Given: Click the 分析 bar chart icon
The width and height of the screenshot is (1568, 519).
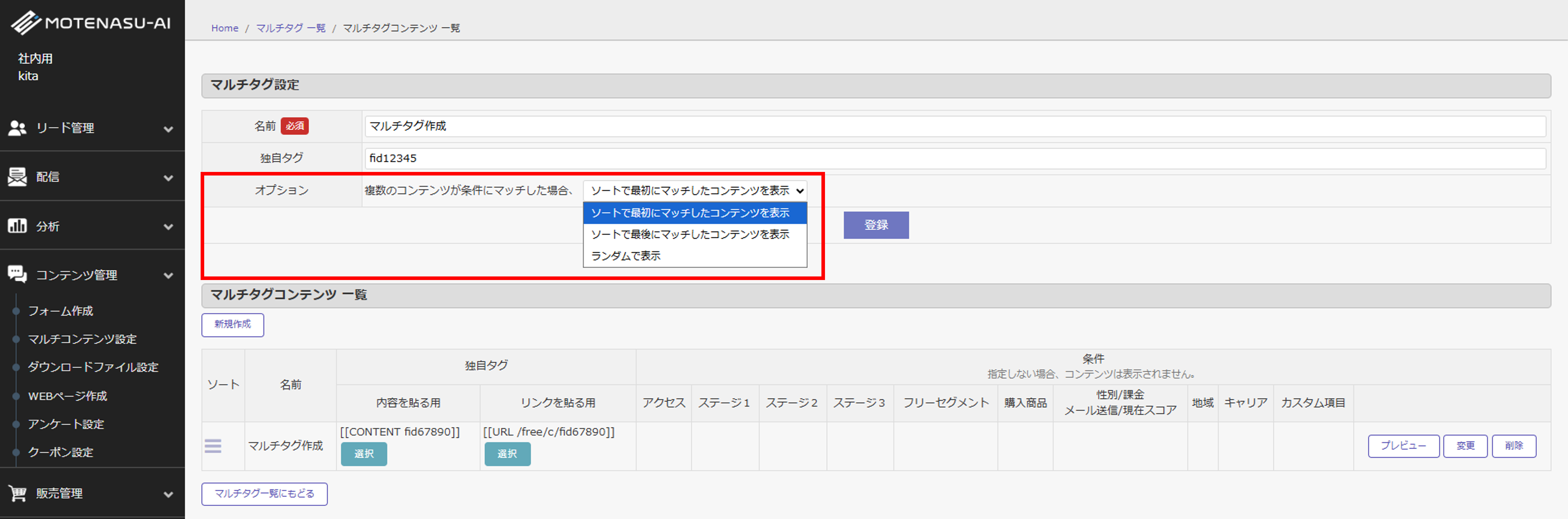Looking at the screenshot, I should point(17,226).
